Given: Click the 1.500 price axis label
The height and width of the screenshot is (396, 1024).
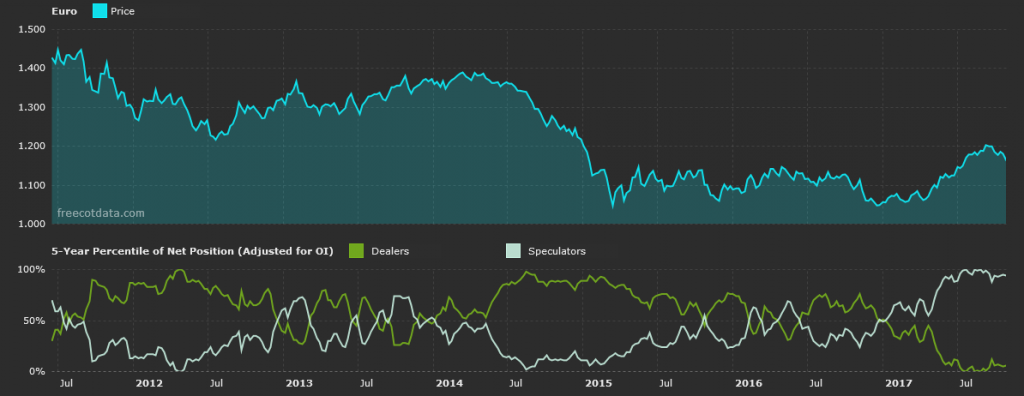Looking at the screenshot, I should click(x=31, y=29).
